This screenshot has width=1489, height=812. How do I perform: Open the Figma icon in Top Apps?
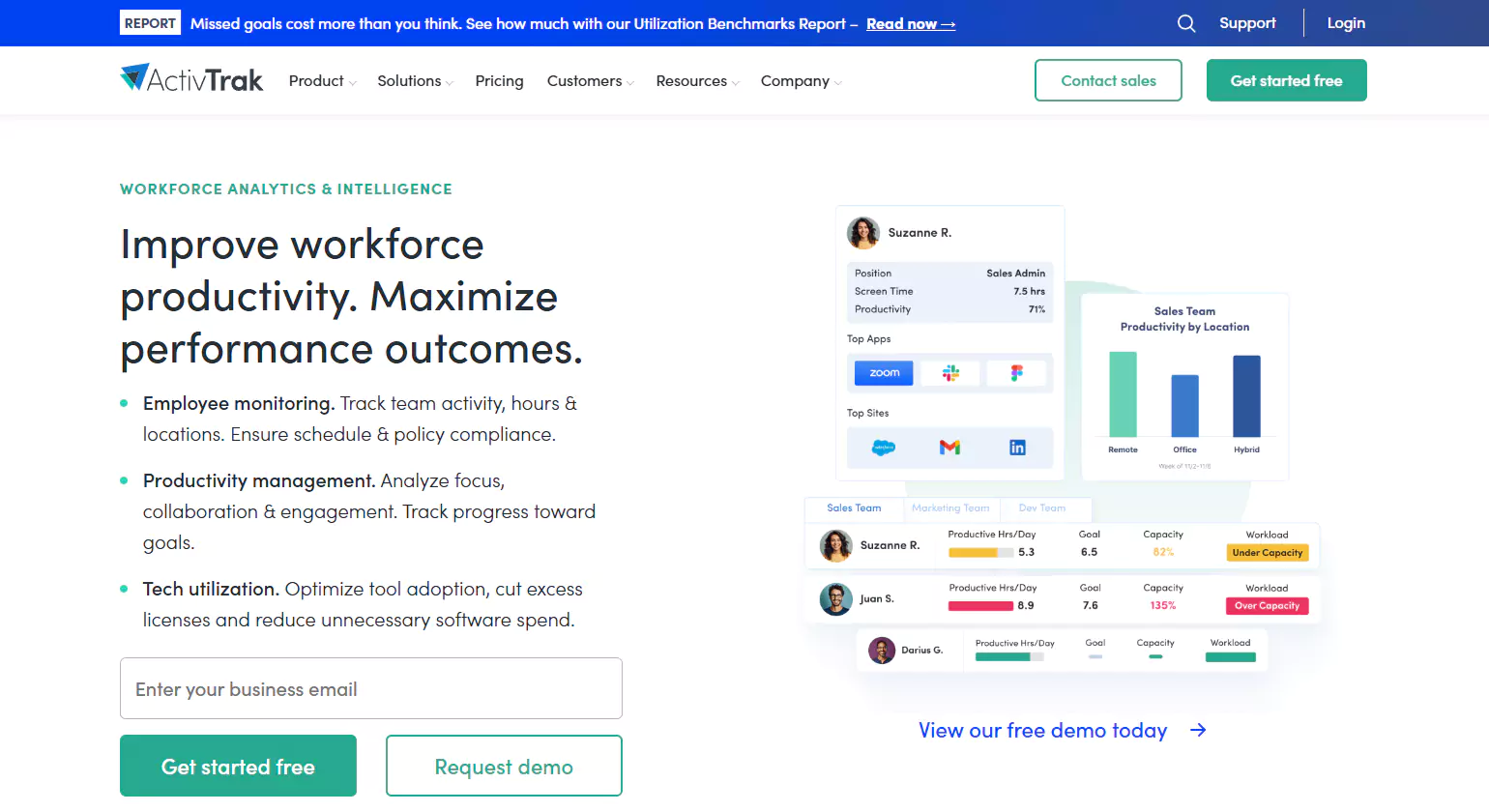[x=1017, y=372]
